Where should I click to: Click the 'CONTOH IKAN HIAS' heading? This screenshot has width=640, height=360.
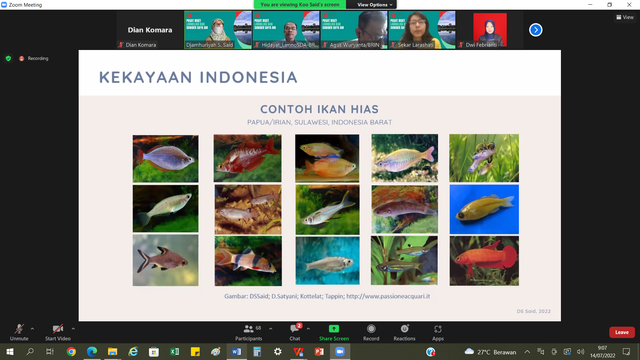click(320, 109)
